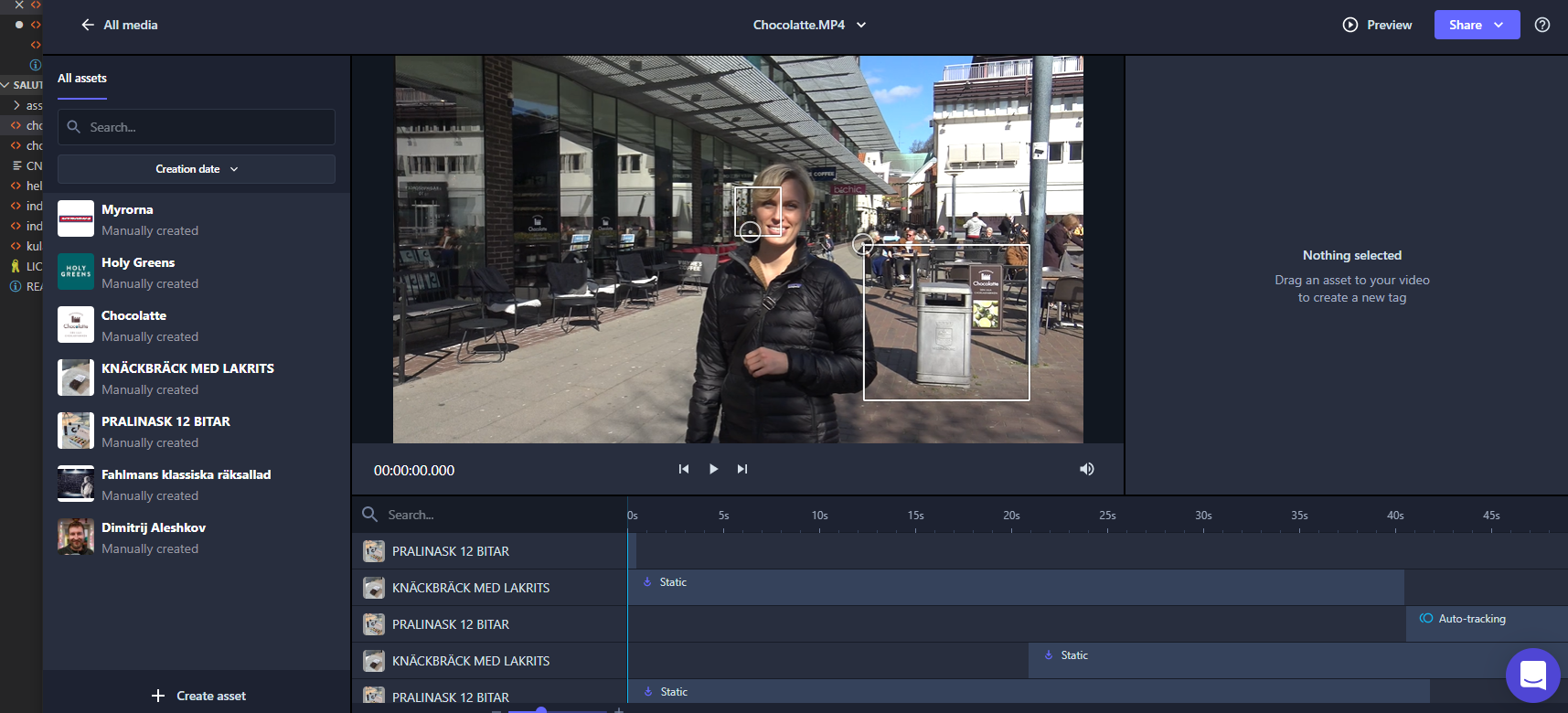Open the CN file in the explorer
The width and height of the screenshot is (1568, 713).
pyautogui.click(x=26, y=165)
